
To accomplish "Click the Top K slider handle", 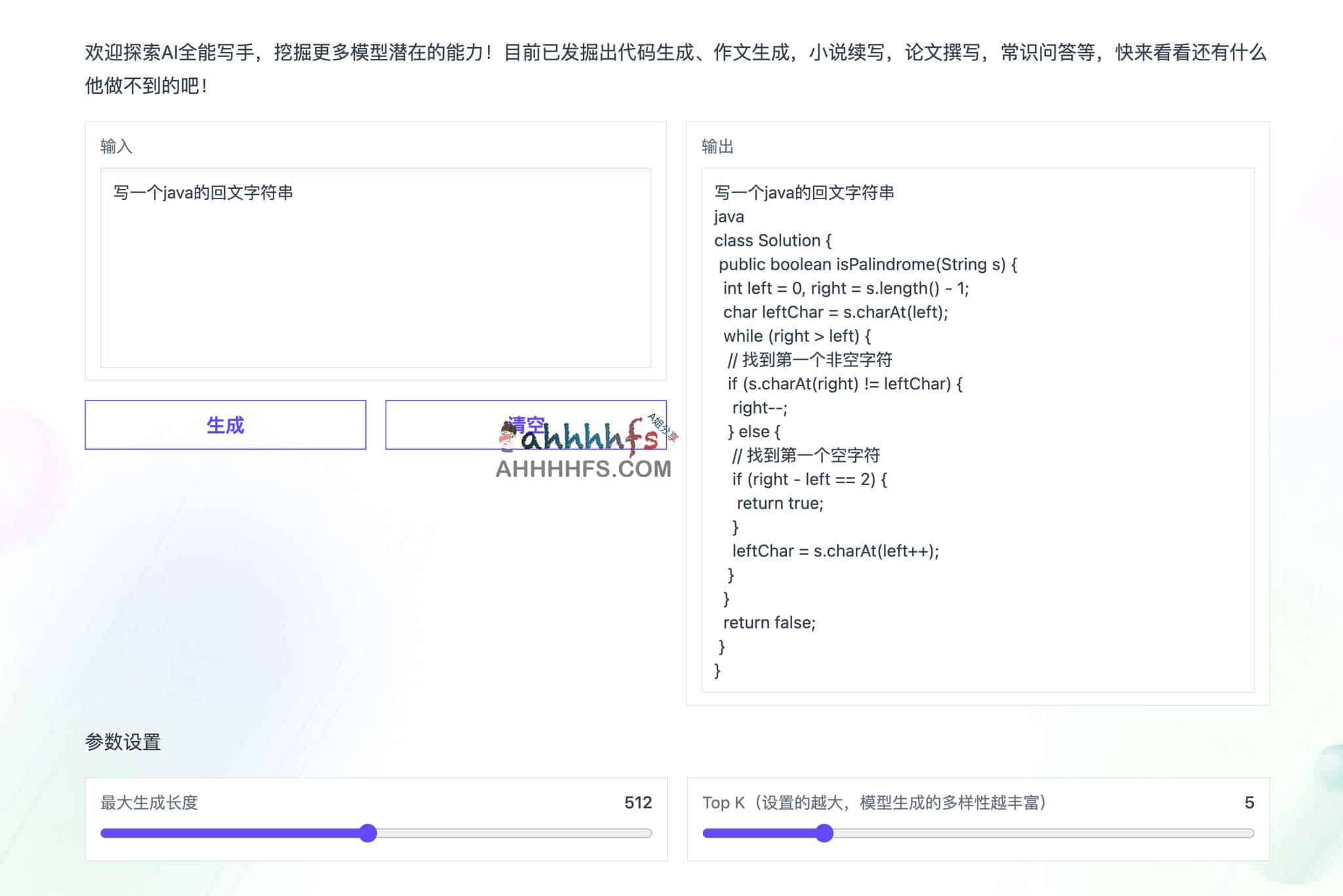I will (824, 833).
